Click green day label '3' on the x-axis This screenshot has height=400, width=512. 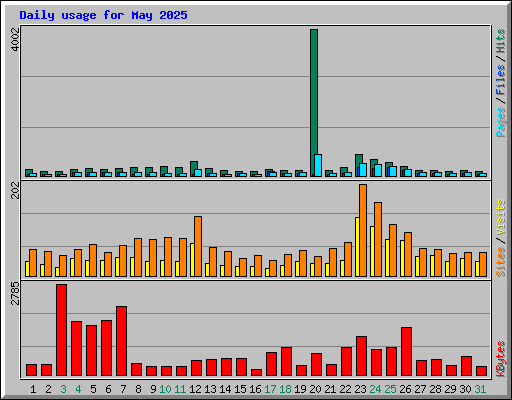pyautogui.click(x=63, y=389)
